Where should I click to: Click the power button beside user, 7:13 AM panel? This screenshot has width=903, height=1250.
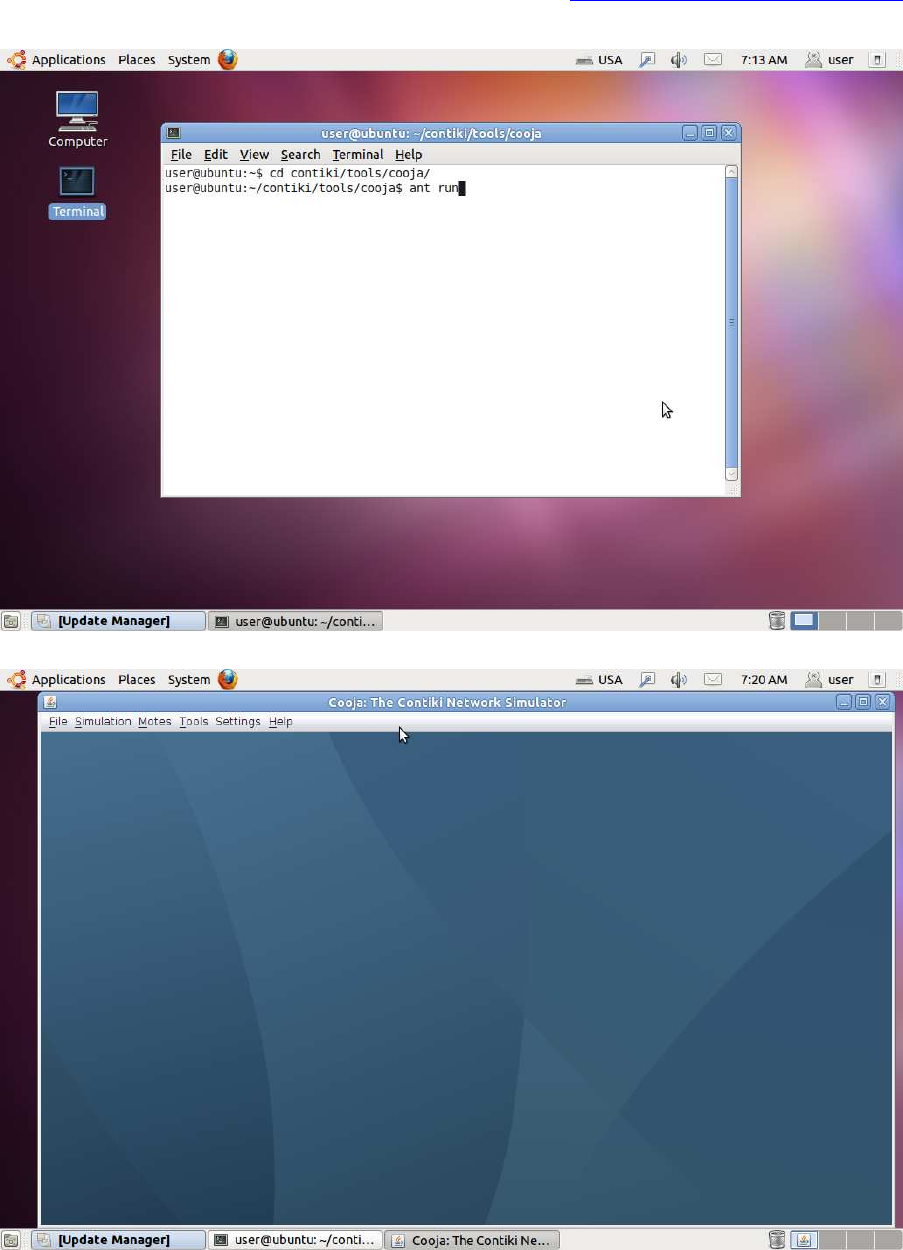tap(878, 60)
